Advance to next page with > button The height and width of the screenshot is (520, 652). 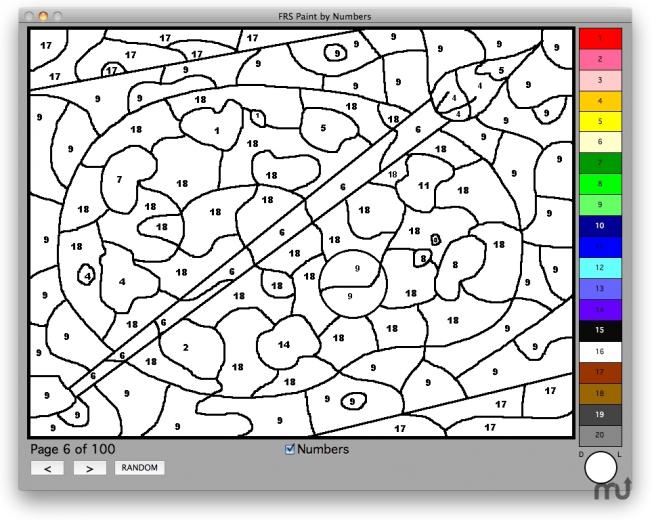pyautogui.click(x=89, y=468)
